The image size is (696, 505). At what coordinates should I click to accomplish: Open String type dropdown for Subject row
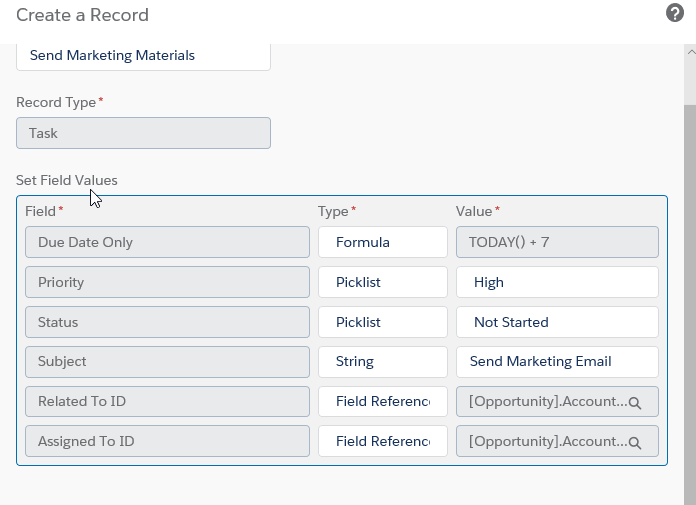pyautogui.click(x=382, y=361)
